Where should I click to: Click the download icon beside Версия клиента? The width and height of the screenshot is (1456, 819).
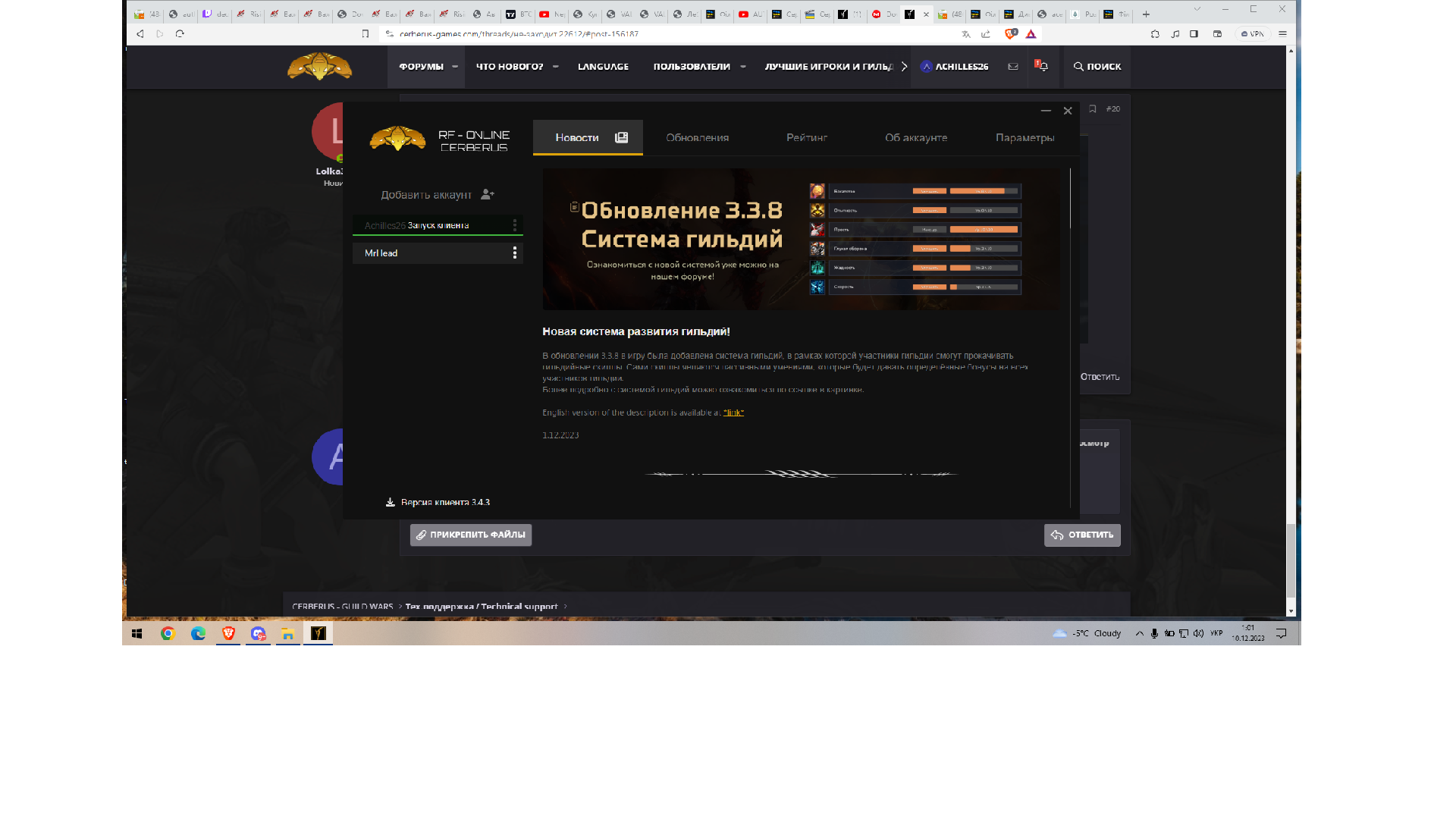point(391,502)
